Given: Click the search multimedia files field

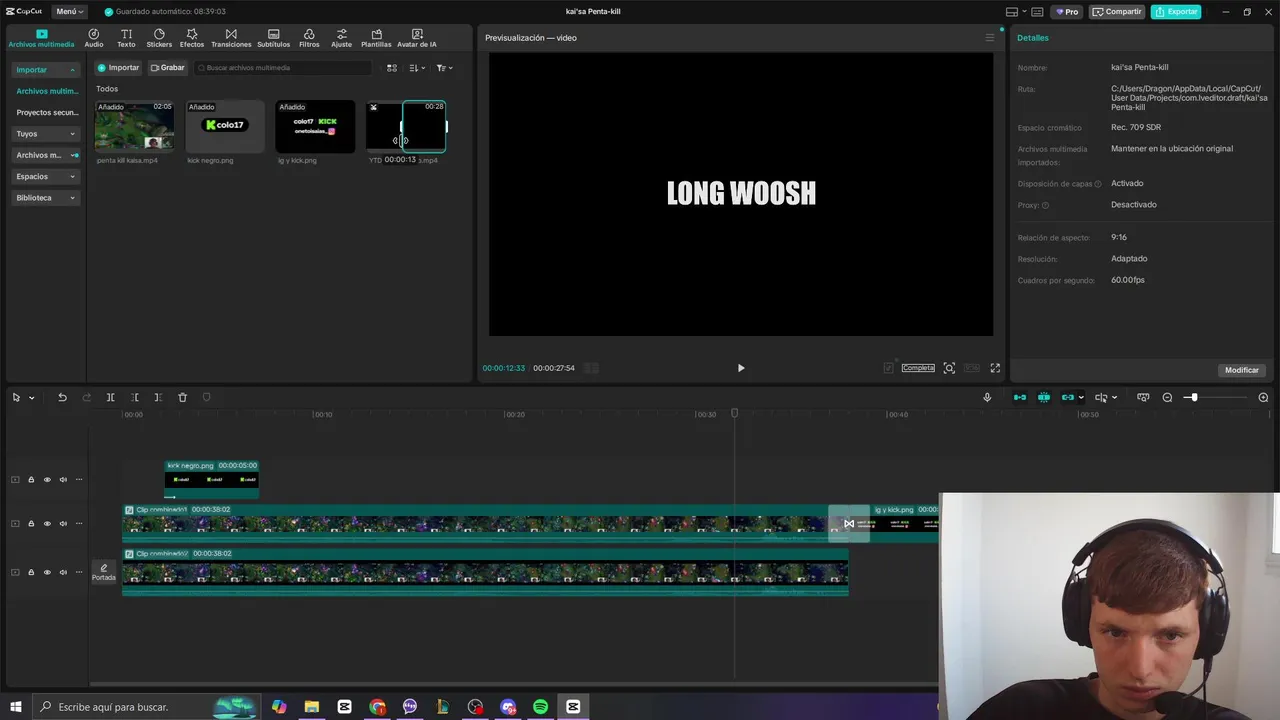Looking at the screenshot, I should pos(283,68).
